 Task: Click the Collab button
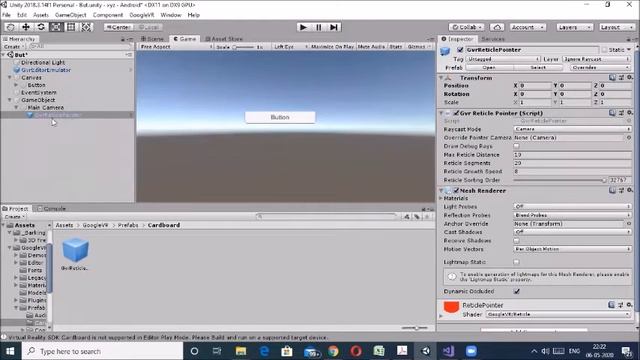click(x=467, y=27)
